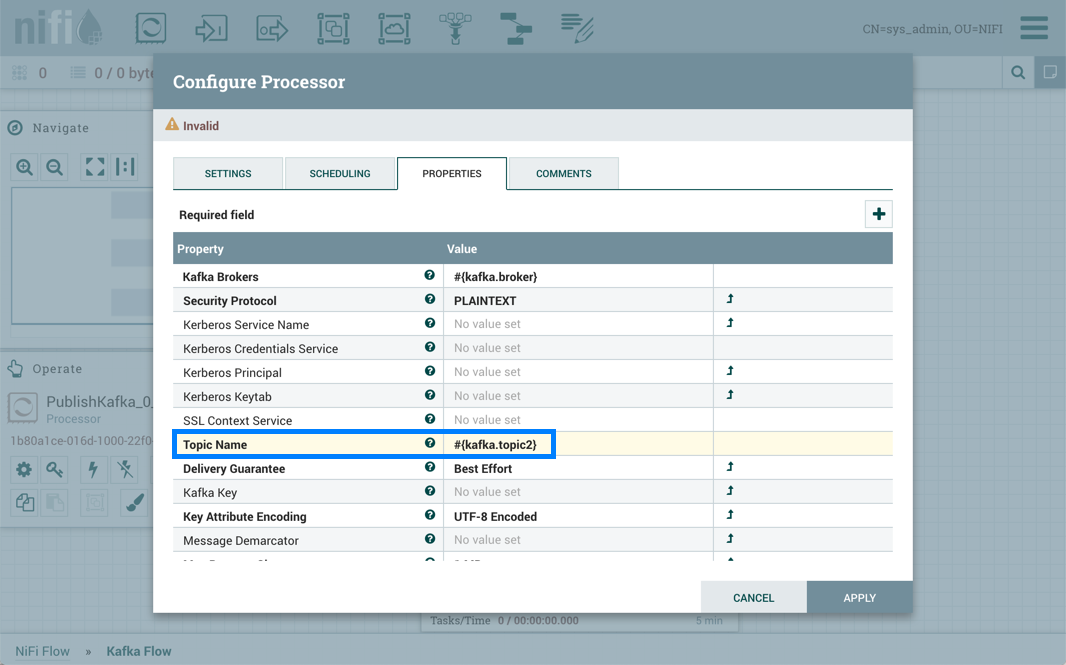
Task: Switch to the Settings tab
Action: (228, 173)
